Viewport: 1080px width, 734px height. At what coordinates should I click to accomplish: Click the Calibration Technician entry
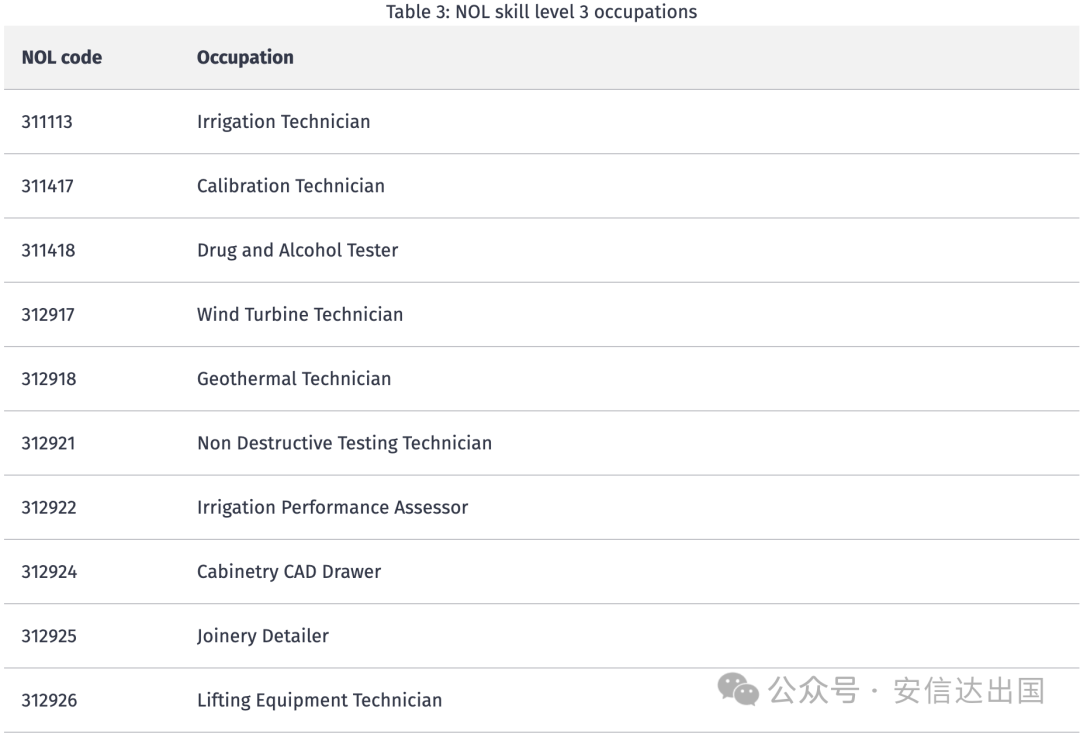pos(290,186)
